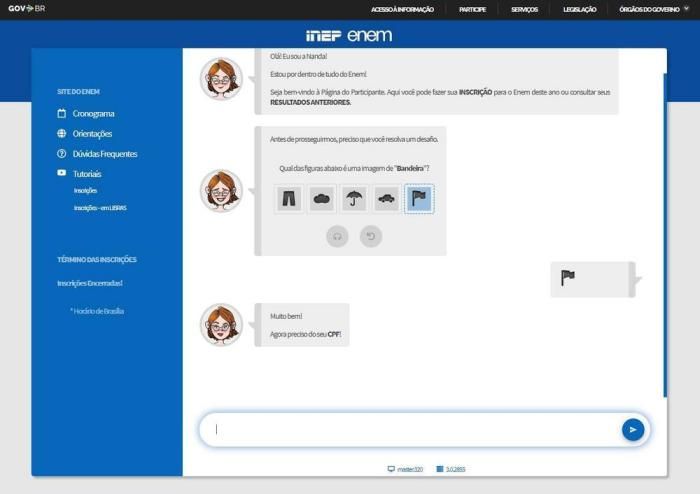This screenshot has height=494, width=700.
Task: Select the car image option
Action: click(387, 199)
